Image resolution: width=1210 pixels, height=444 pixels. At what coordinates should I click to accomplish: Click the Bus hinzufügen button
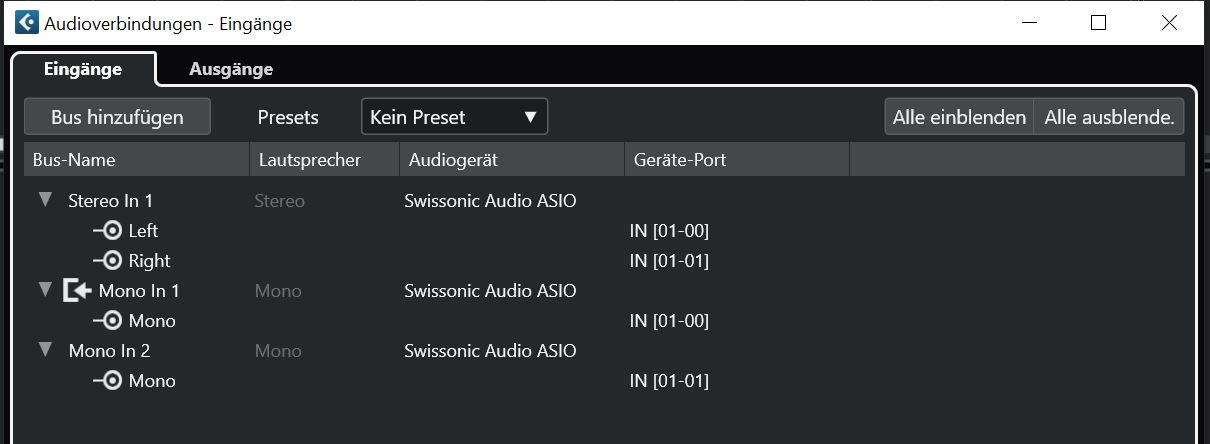tap(117, 117)
